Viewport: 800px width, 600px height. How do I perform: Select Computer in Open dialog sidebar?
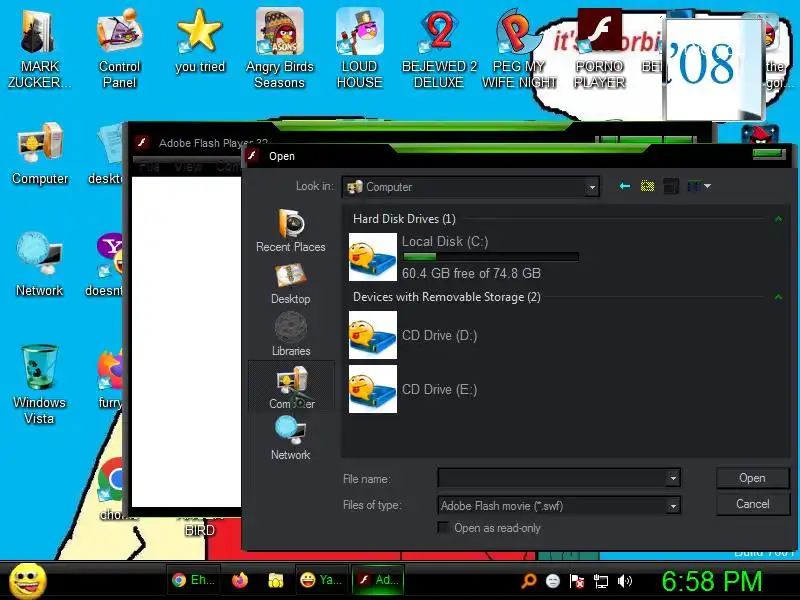tap(291, 387)
